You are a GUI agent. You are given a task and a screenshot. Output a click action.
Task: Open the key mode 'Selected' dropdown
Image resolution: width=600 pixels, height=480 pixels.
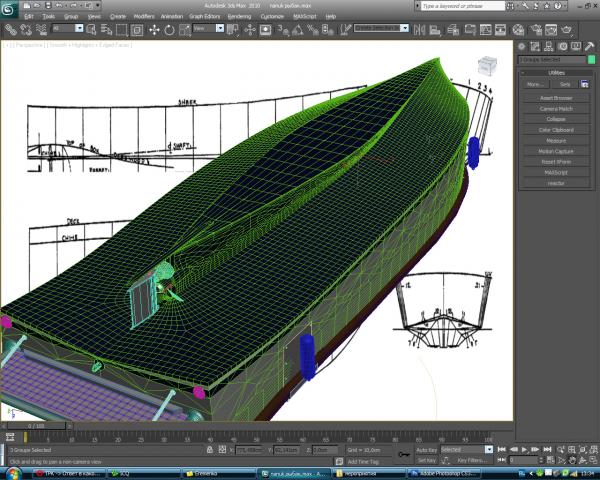(x=467, y=450)
